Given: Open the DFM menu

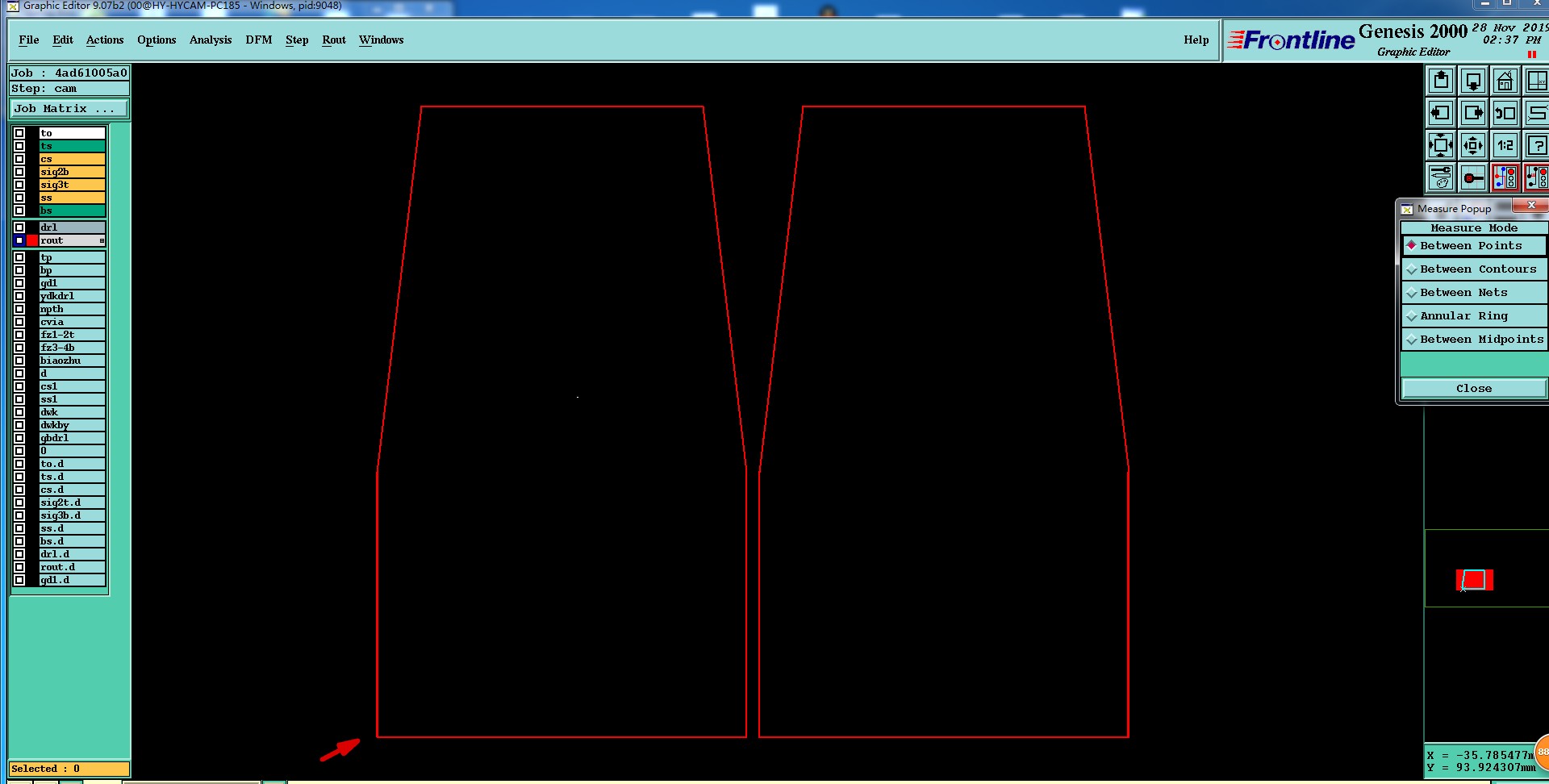Looking at the screenshot, I should pos(258,40).
